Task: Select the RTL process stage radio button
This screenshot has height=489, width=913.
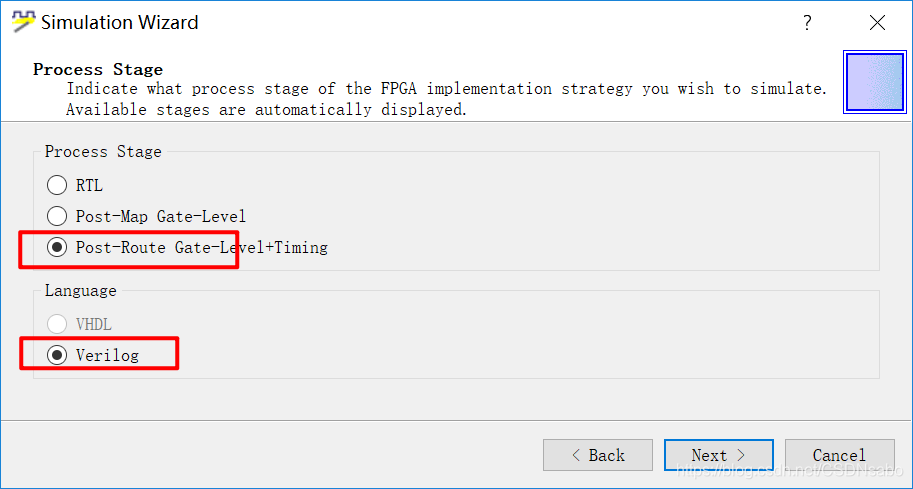Action: [x=56, y=185]
